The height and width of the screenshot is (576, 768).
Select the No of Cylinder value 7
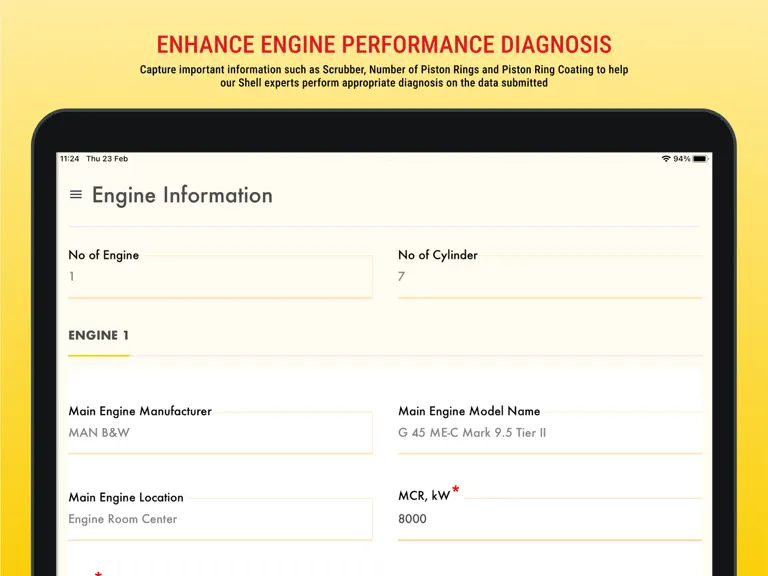(x=401, y=277)
